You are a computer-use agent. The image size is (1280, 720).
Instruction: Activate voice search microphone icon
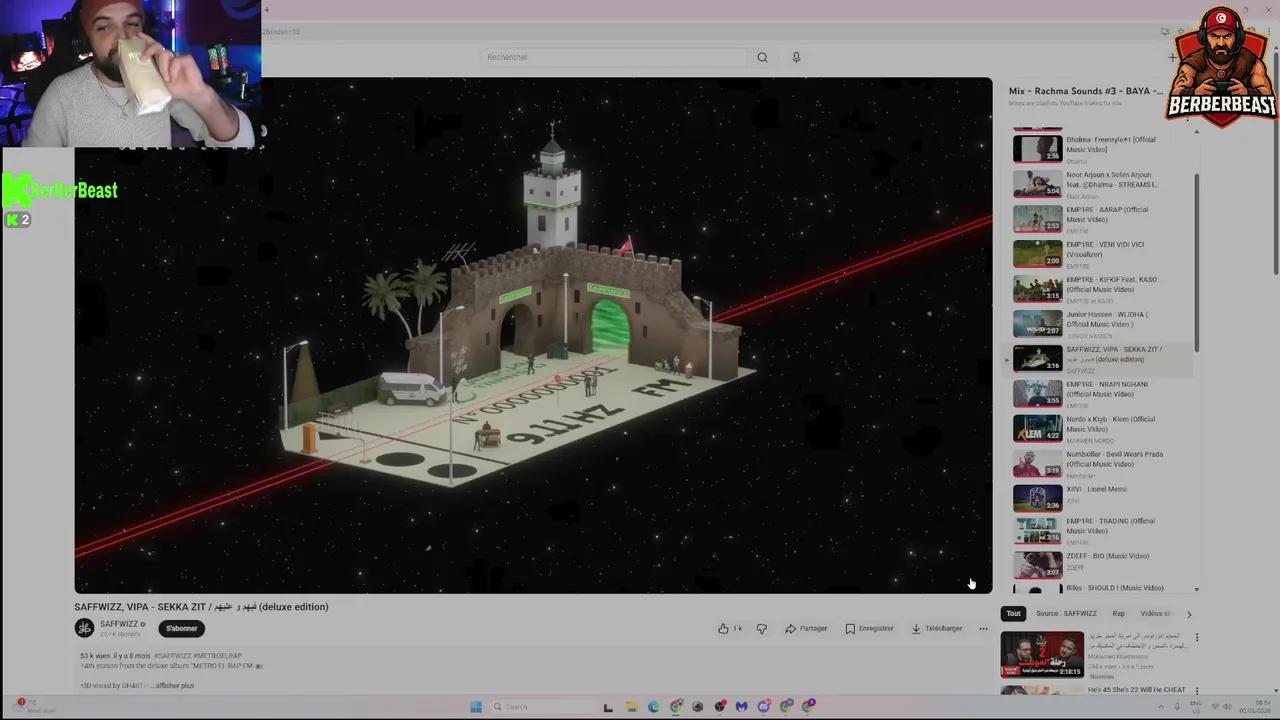click(x=796, y=57)
